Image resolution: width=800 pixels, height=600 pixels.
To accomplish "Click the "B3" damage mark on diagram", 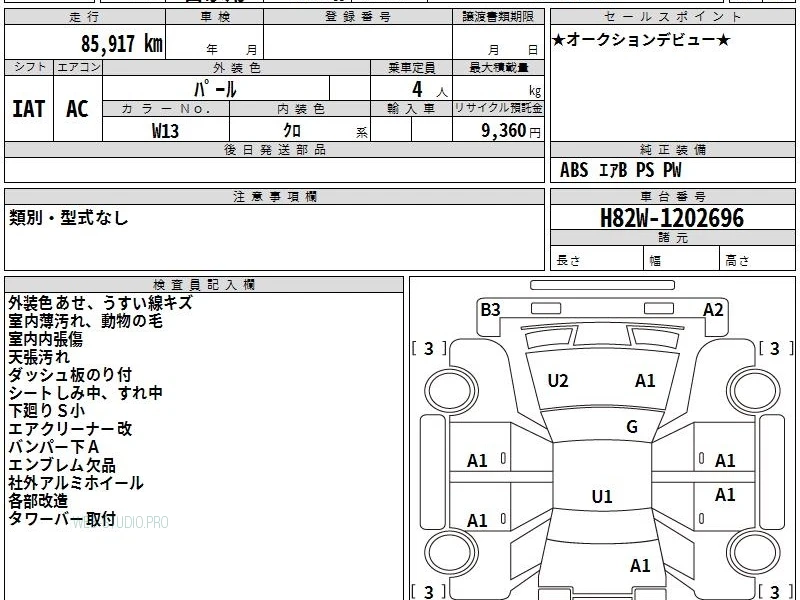I will point(490,310).
